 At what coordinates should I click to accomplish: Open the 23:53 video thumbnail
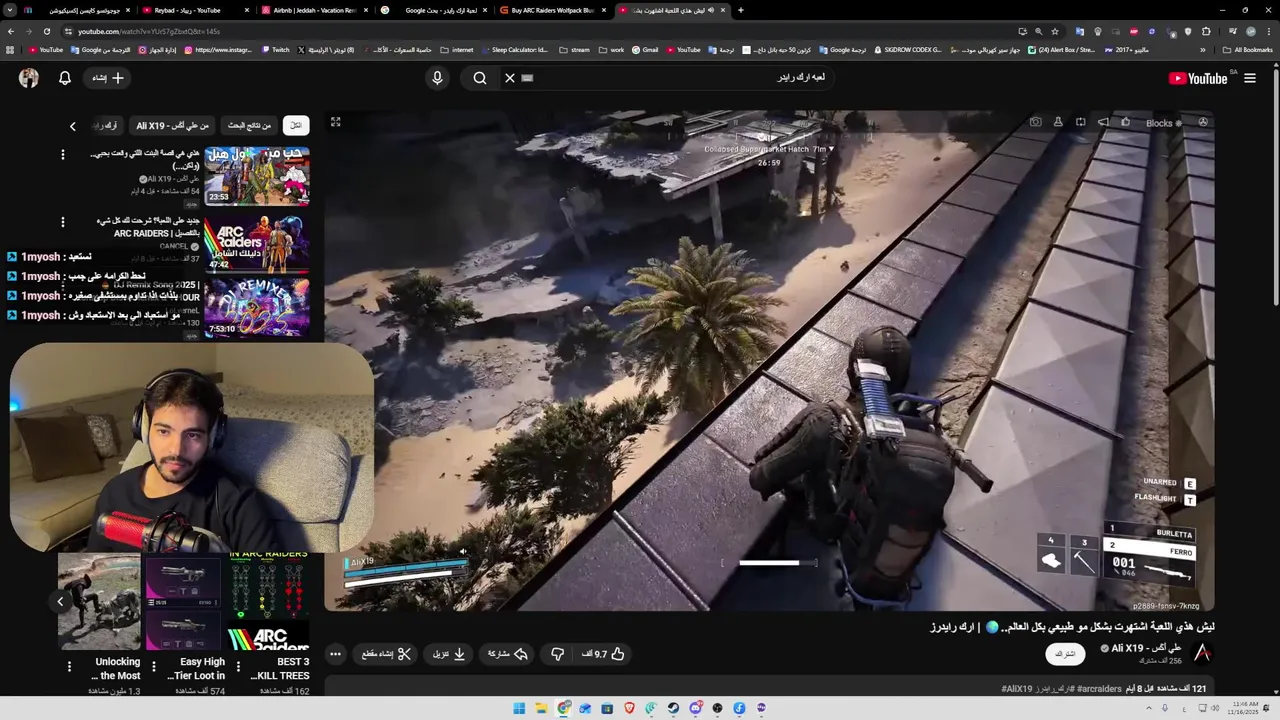[257, 175]
